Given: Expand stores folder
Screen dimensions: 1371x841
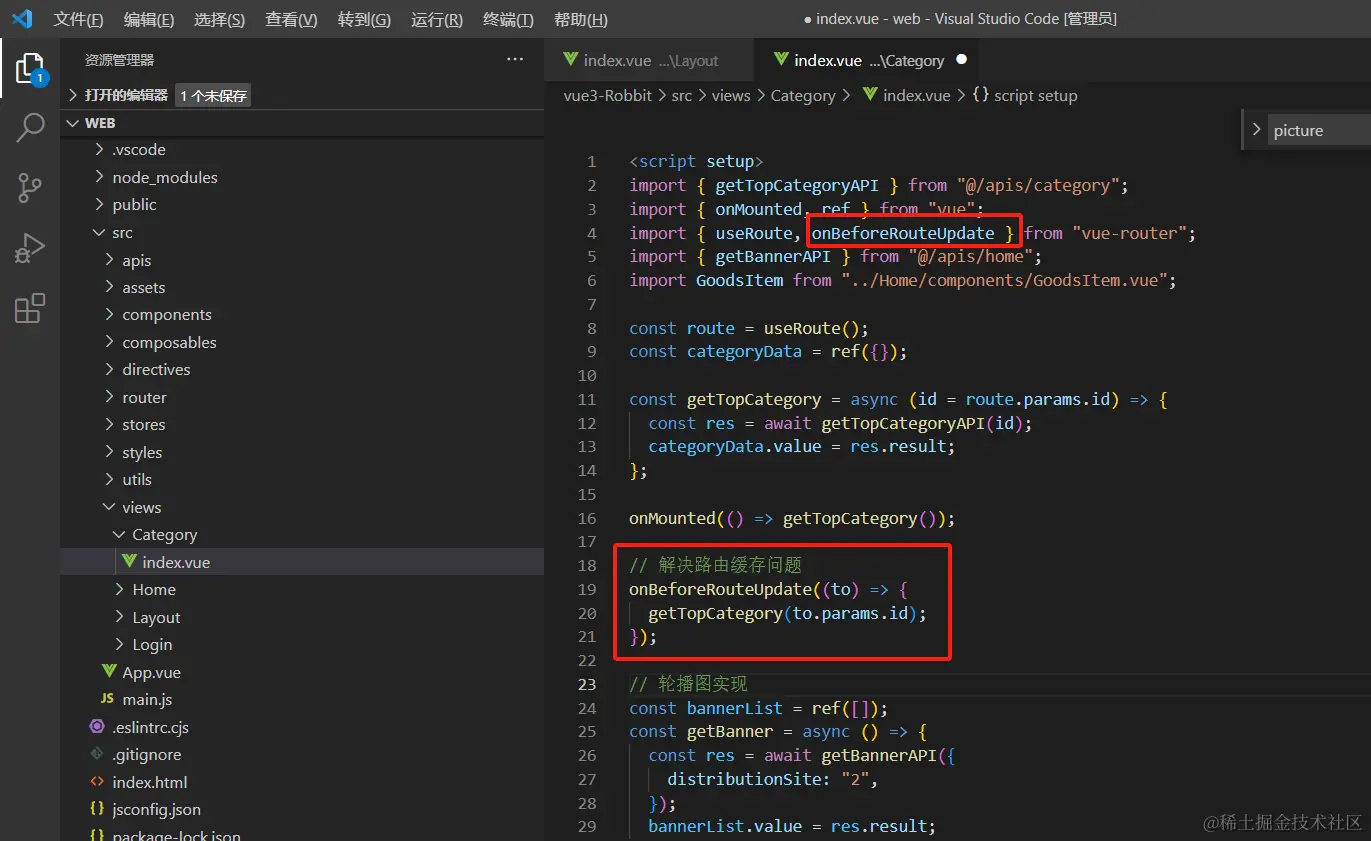Looking at the screenshot, I should coord(302,425).
